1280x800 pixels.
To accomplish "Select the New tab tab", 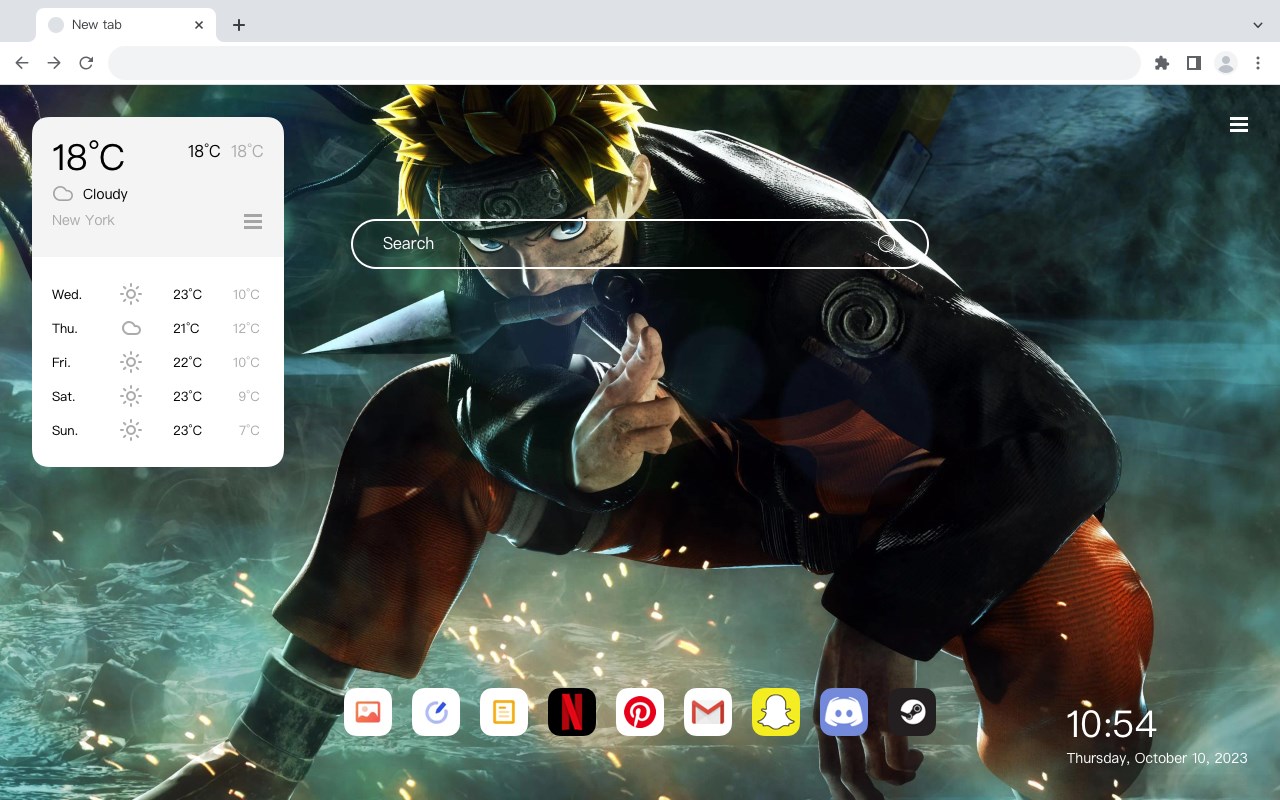I will coord(126,25).
